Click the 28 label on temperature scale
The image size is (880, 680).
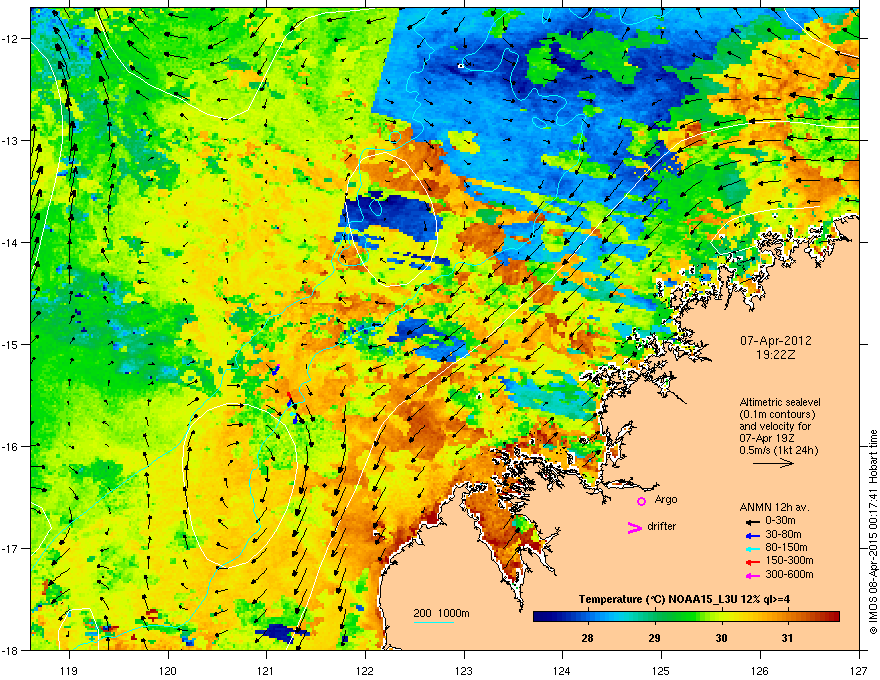point(588,638)
